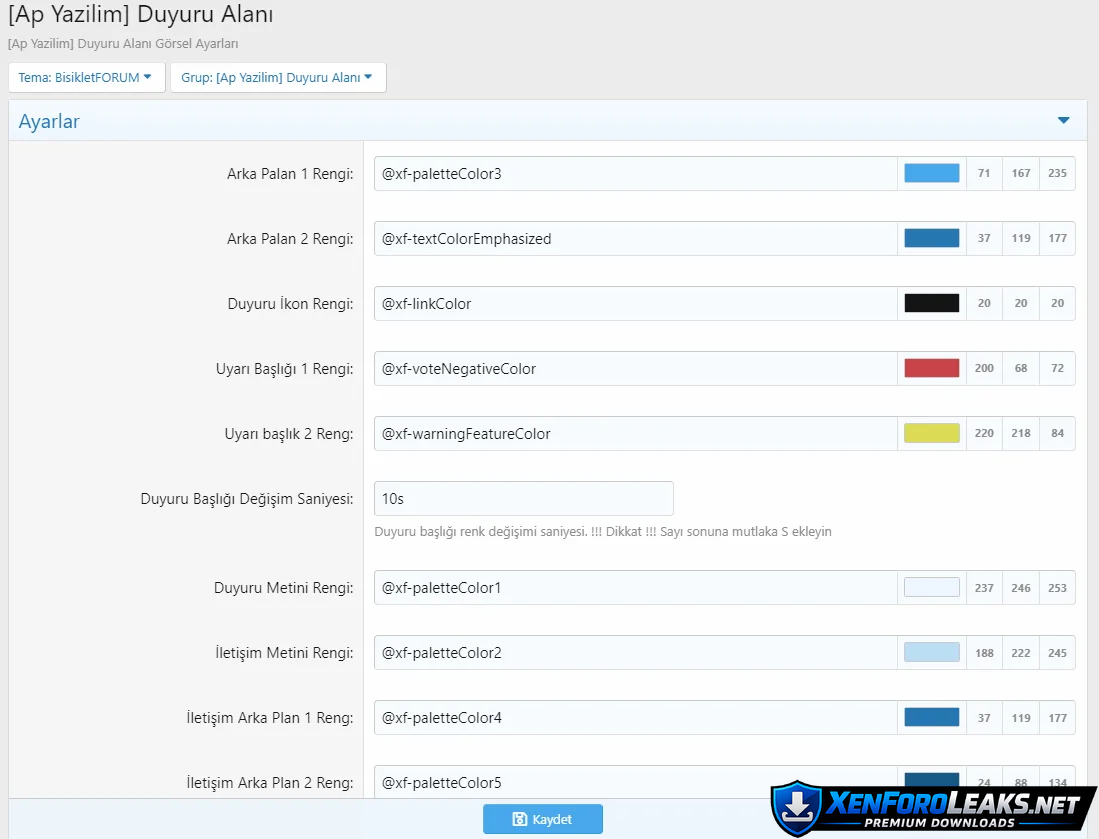The image size is (1099, 839).
Task: Open the Duyuru Metini Rengi color swatch
Action: pos(931,588)
